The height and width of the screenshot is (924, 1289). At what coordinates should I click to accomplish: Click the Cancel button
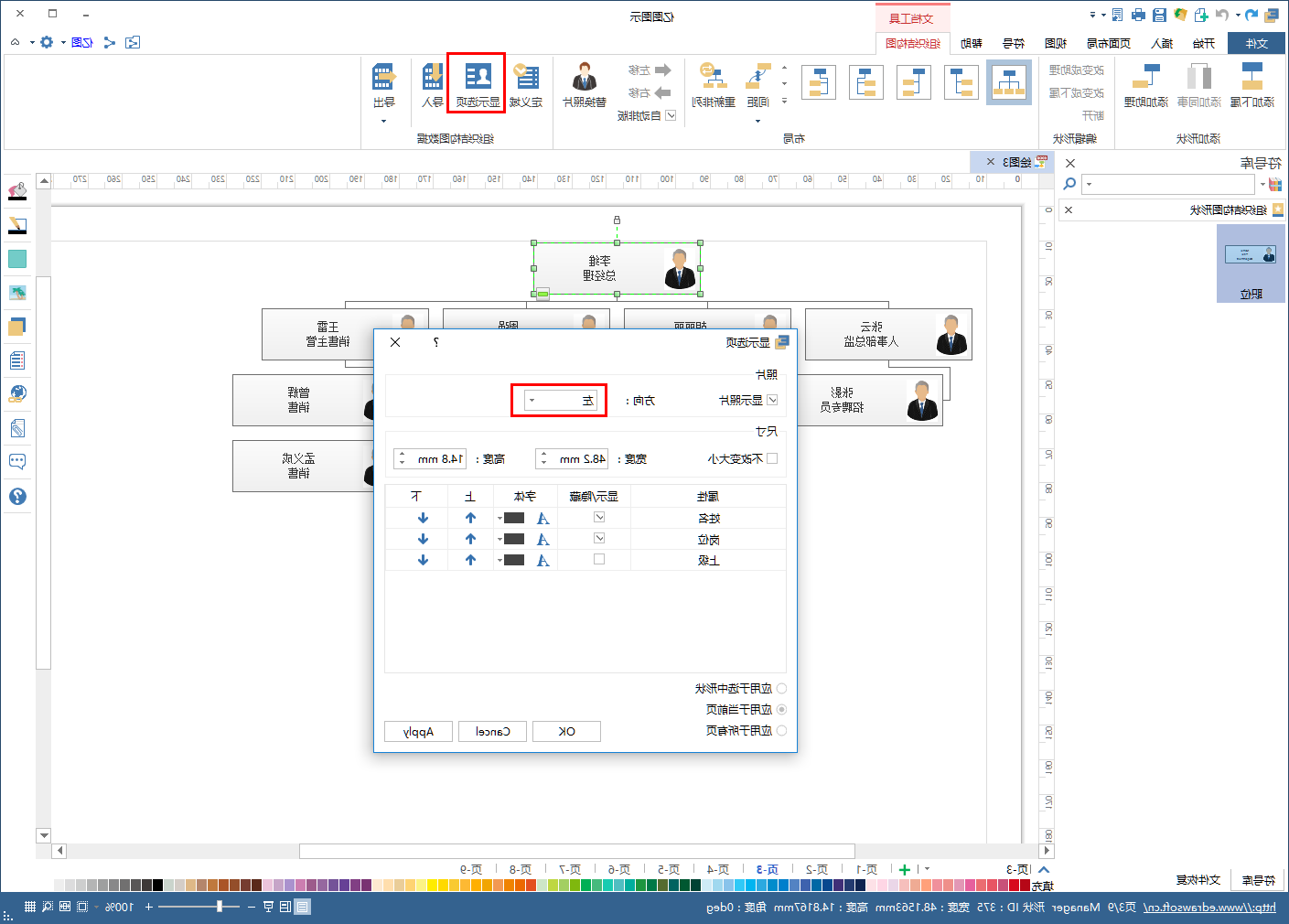492,731
